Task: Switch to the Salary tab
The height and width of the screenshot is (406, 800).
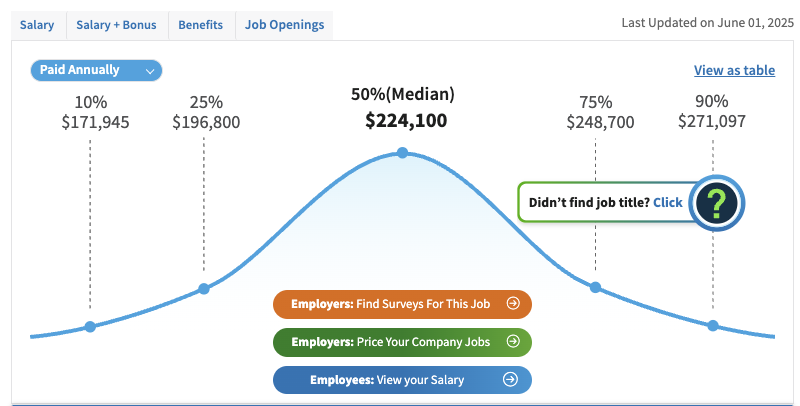Action: pyautogui.click(x=37, y=25)
